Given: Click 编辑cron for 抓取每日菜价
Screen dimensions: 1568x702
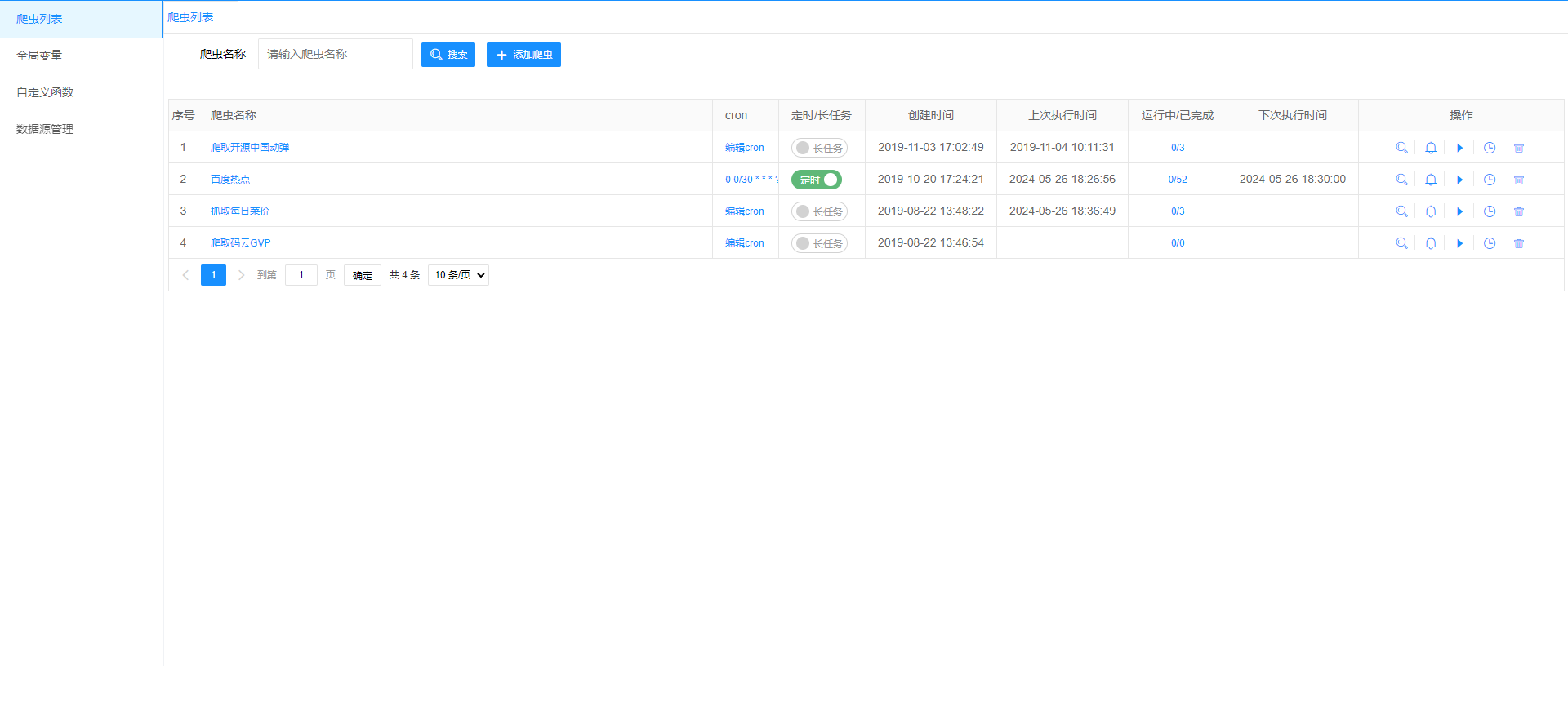Looking at the screenshot, I should coord(745,211).
